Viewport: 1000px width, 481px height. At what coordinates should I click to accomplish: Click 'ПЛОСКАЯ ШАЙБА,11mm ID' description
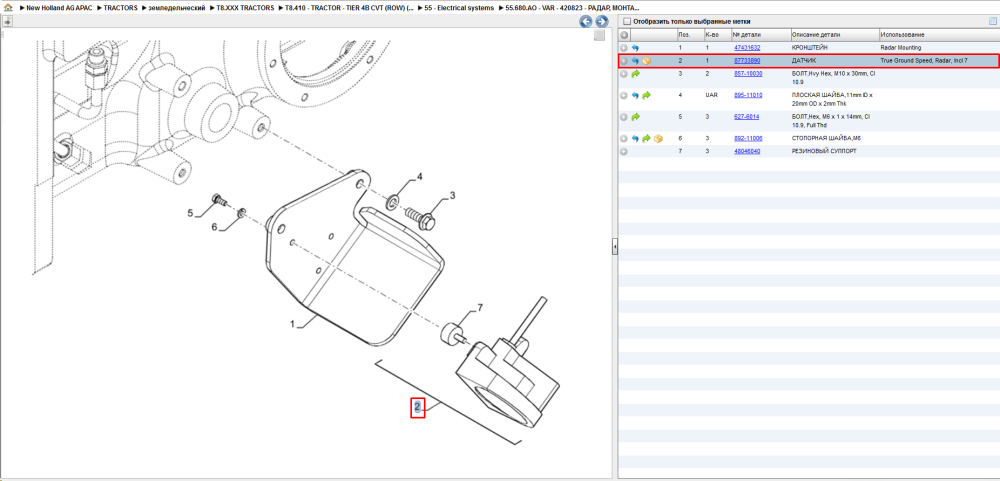point(832,99)
